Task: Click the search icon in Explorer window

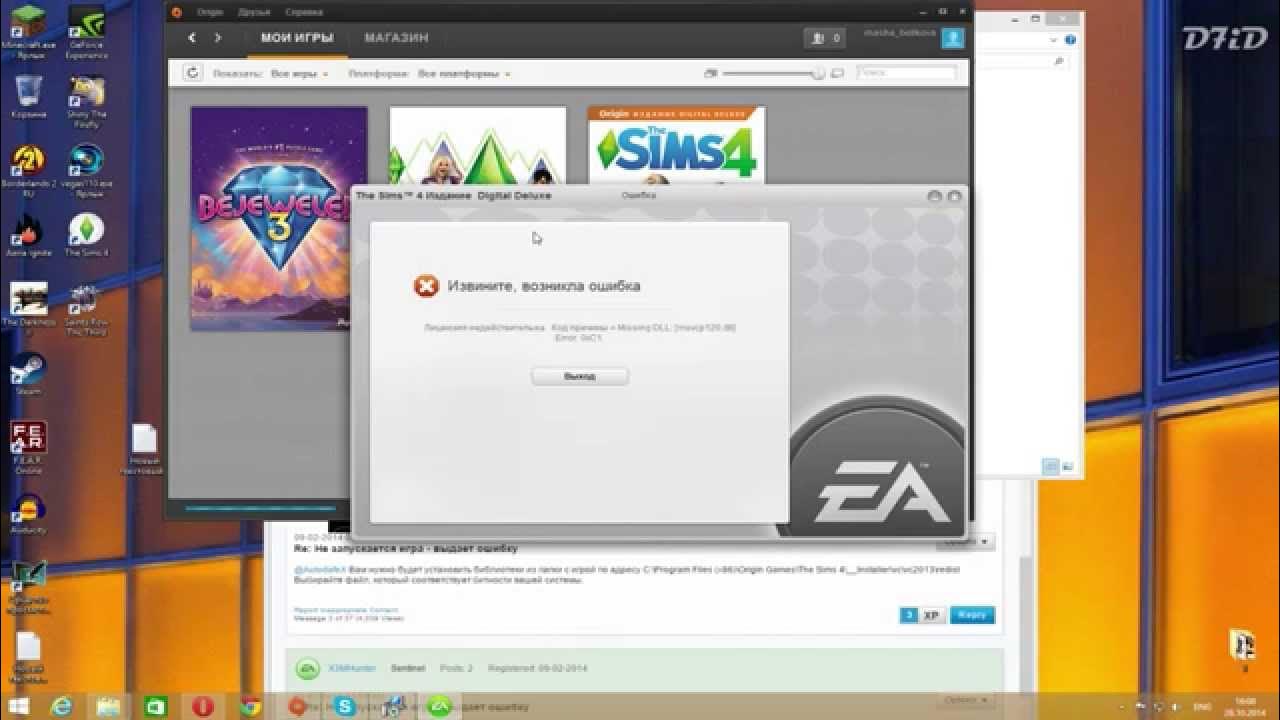Action: (1058, 62)
